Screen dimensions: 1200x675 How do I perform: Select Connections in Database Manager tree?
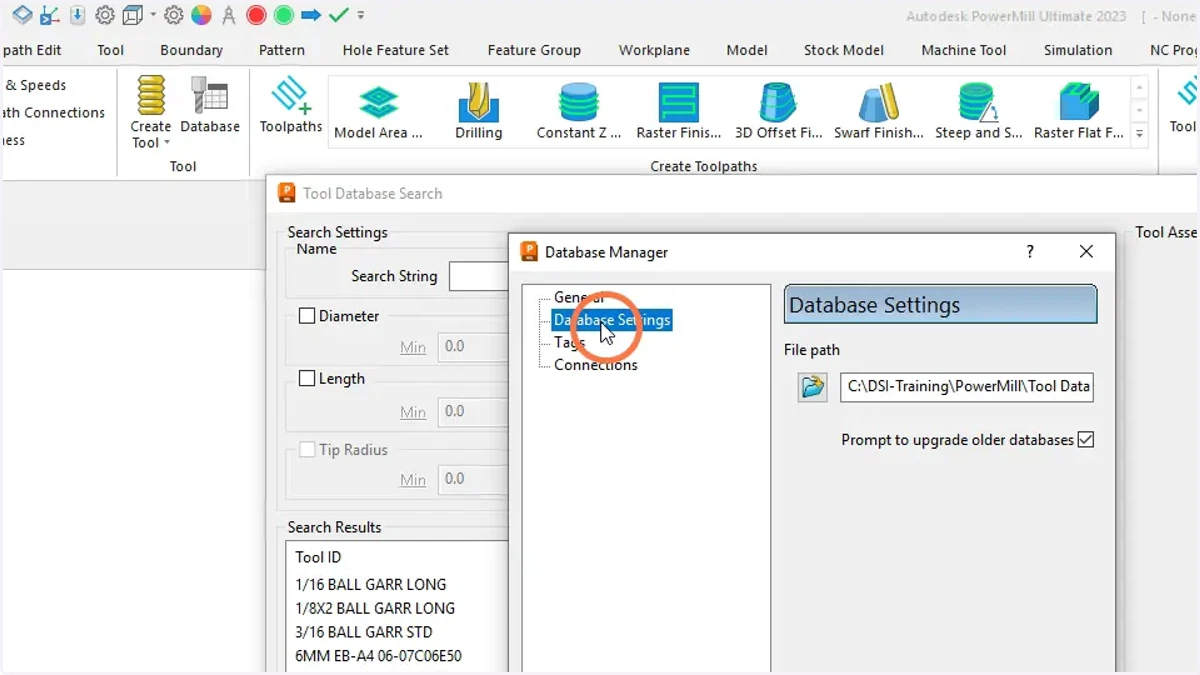coord(596,365)
